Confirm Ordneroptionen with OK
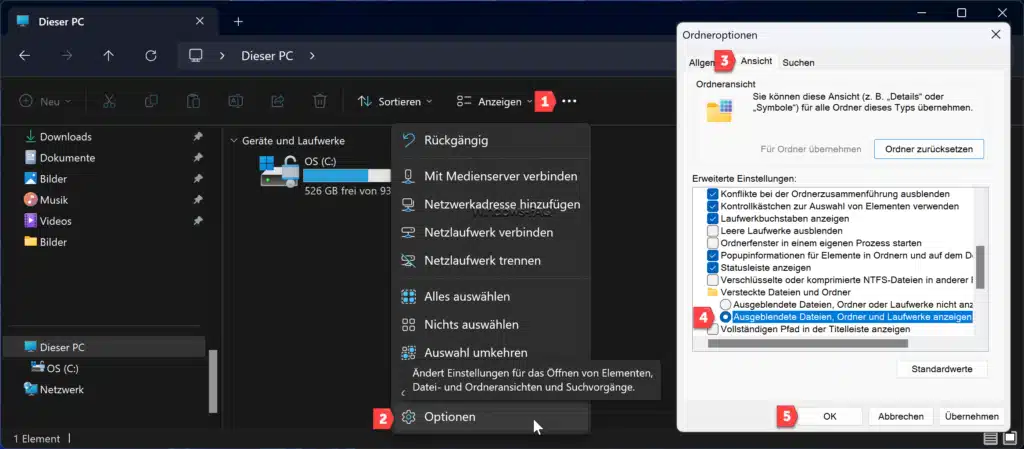The image size is (1024, 449). coord(829,416)
